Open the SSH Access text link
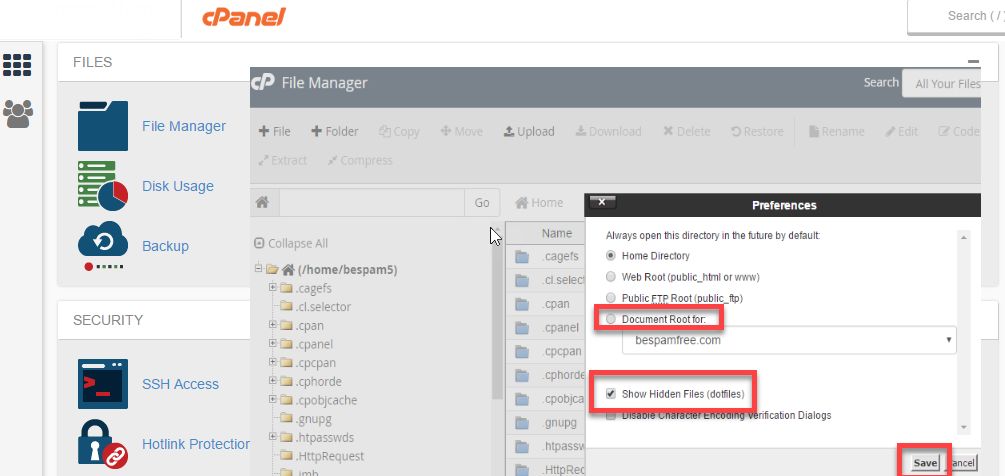This screenshot has height=476, width=1005. point(180,384)
